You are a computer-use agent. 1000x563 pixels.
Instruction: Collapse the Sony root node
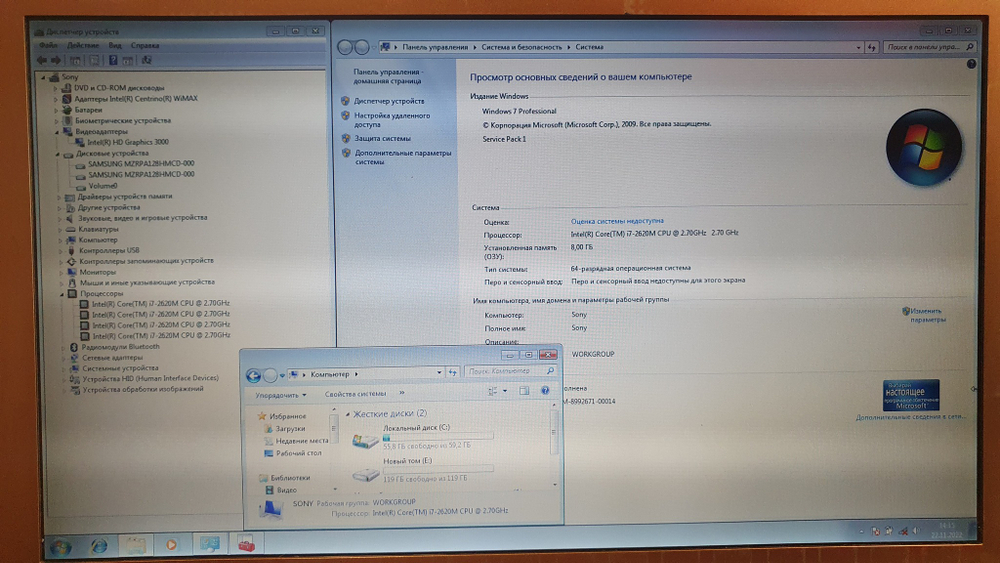click(x=43, y=77)
